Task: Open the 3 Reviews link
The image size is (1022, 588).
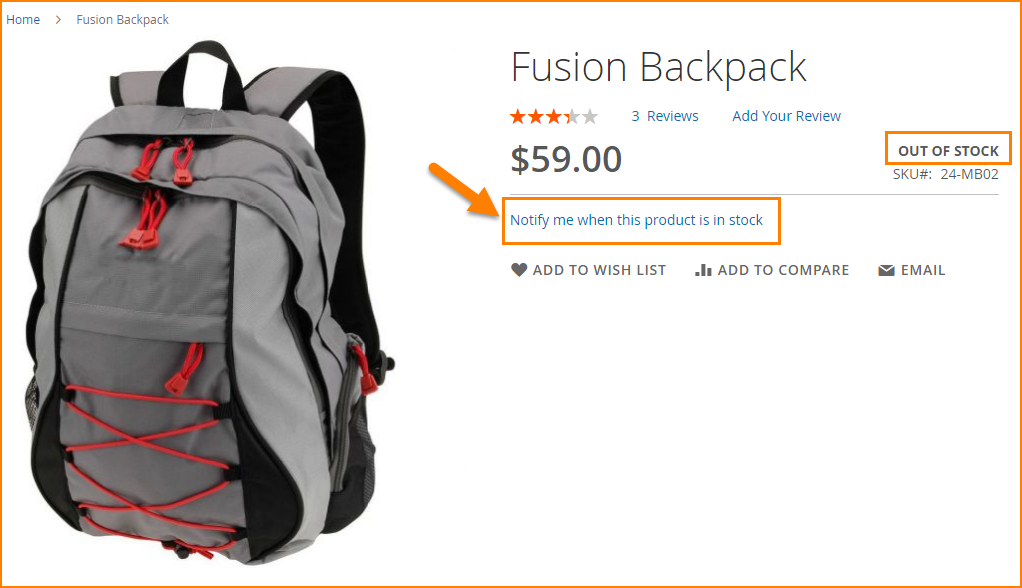Action: (665, 116)
